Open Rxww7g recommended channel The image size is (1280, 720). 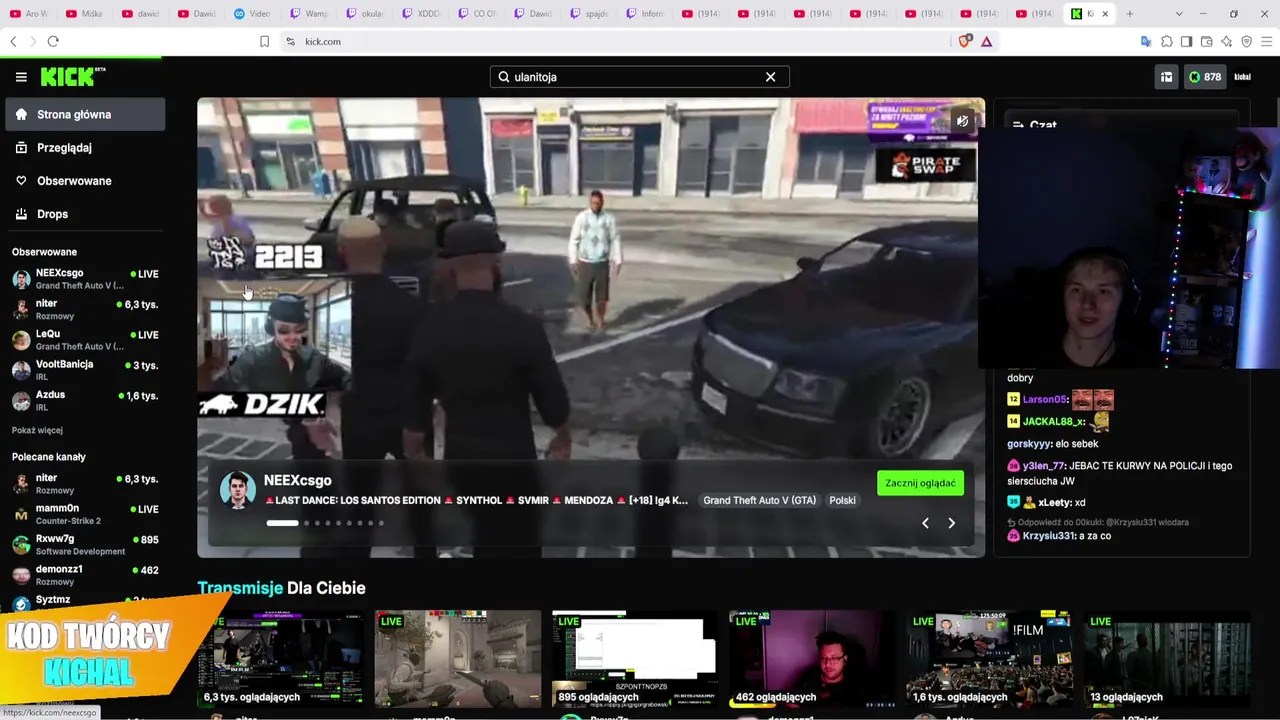(x=85, y=545)
